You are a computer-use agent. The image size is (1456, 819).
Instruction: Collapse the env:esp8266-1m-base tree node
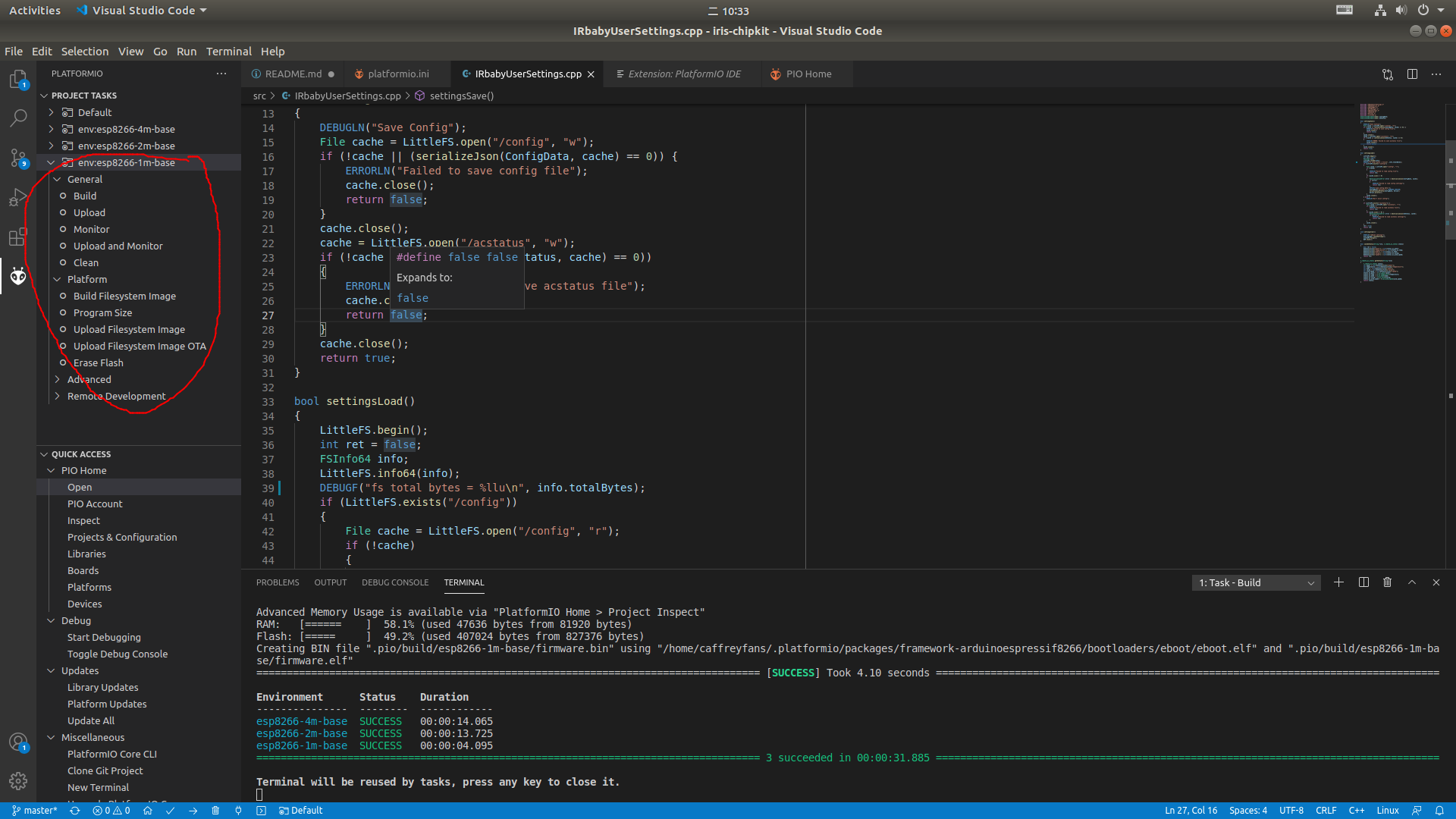tap(52, 162)
